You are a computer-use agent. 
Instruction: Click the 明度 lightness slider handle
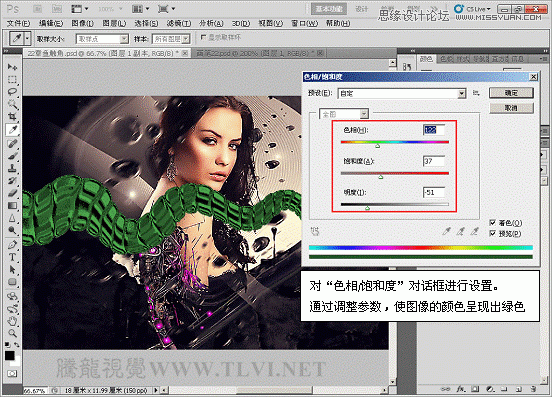pyautogui.click(x=367, y=208)
